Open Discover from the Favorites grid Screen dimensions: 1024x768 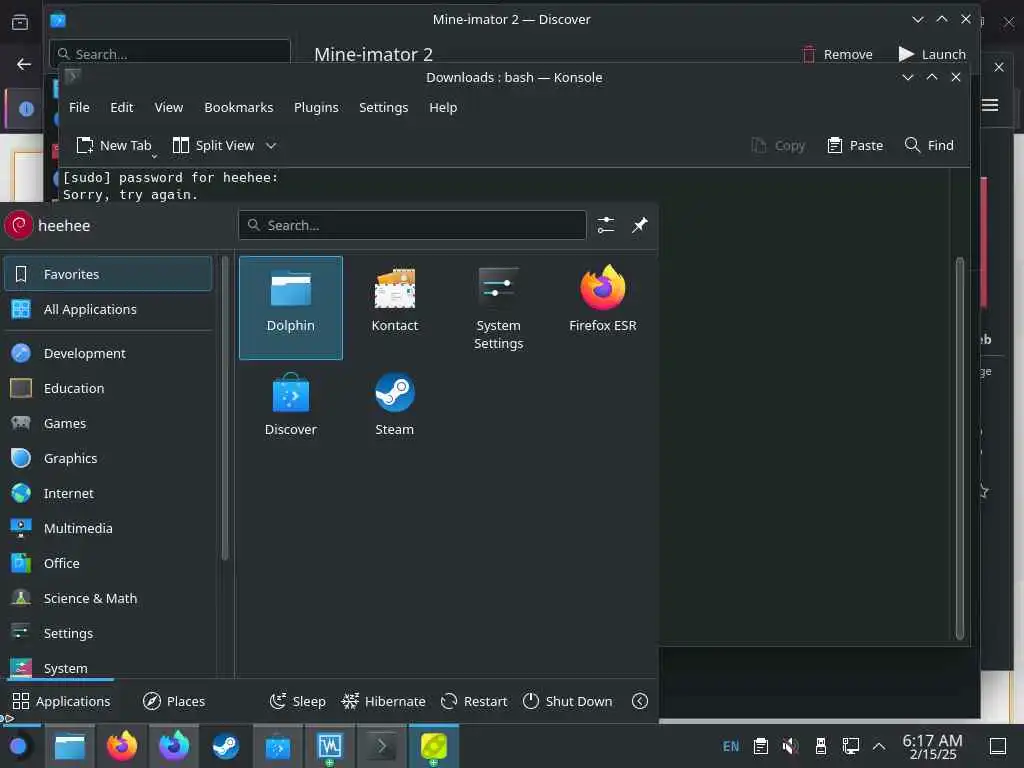pyautogui.click(x=291, y=411)
